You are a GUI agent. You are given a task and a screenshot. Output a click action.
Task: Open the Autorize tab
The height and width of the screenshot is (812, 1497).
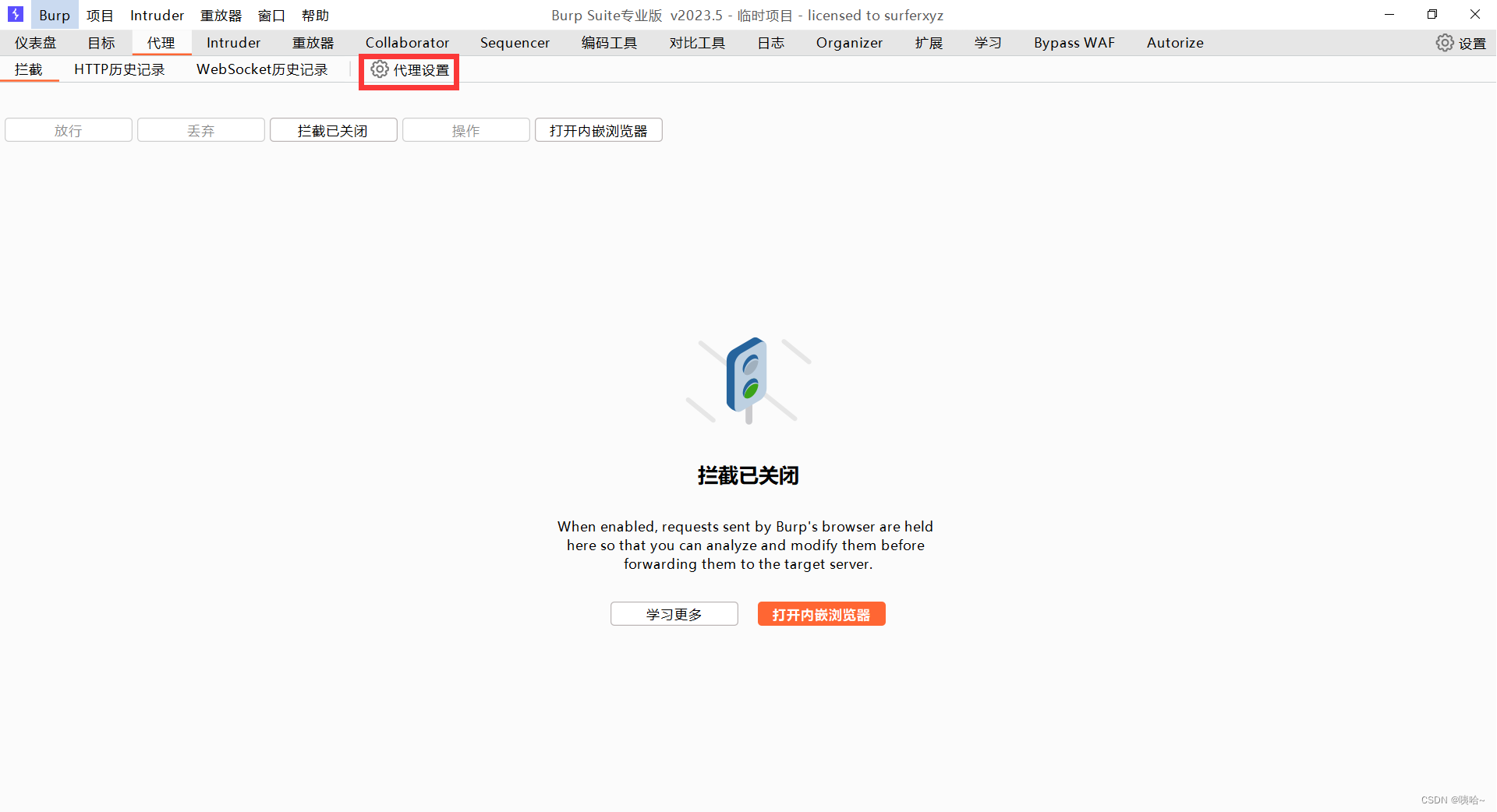click(x=1175, y=43)
